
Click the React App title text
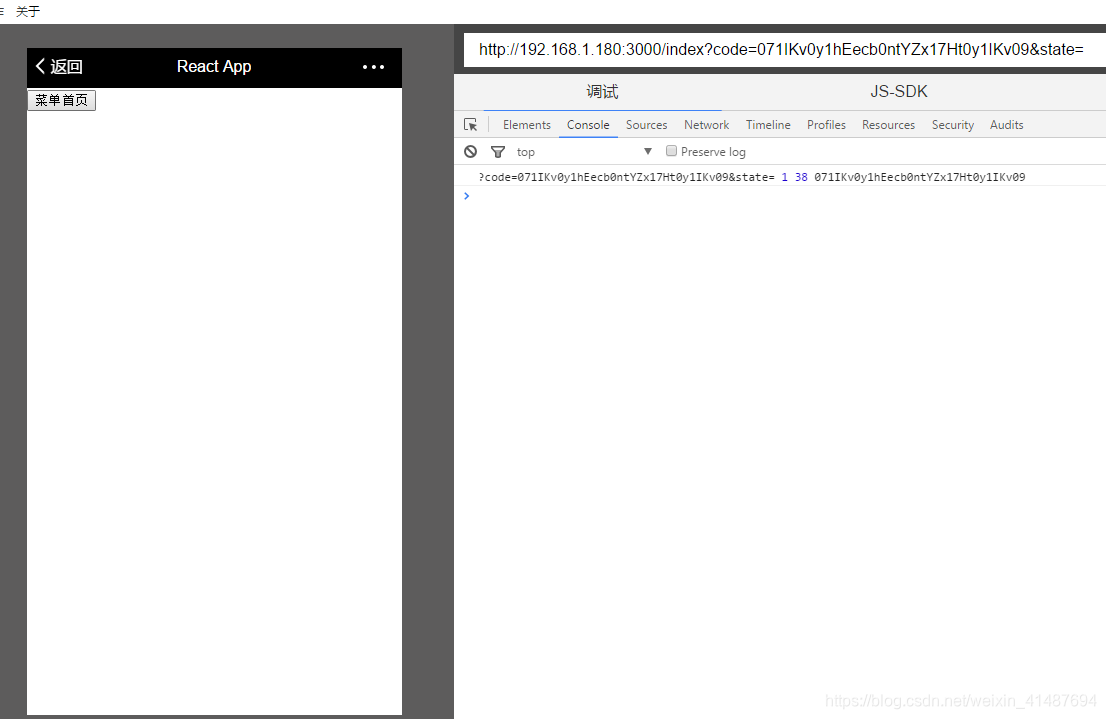[x=214, y=66]
